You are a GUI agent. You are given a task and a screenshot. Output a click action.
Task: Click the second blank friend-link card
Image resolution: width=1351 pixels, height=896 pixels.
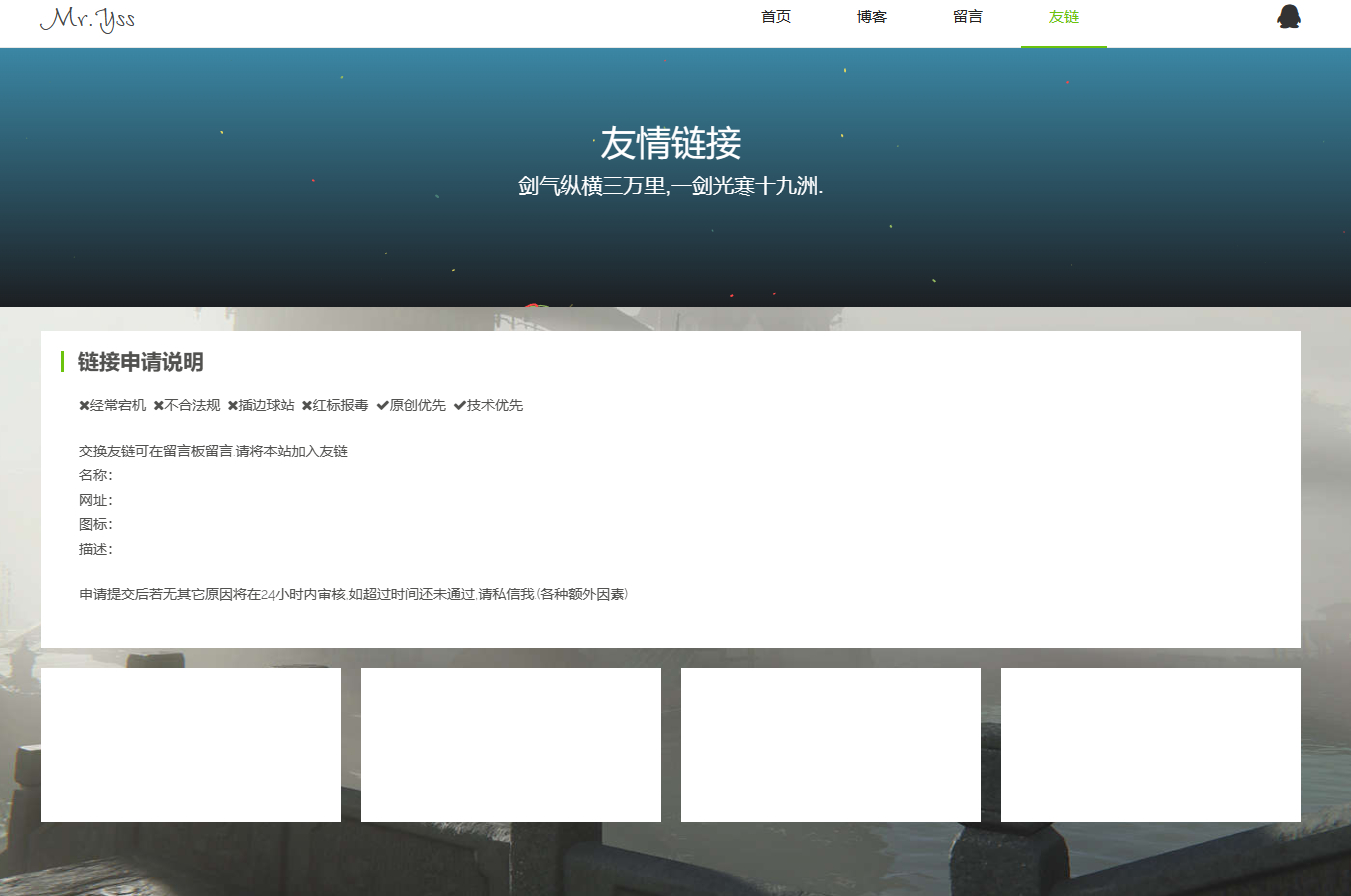tap(511, 745)
